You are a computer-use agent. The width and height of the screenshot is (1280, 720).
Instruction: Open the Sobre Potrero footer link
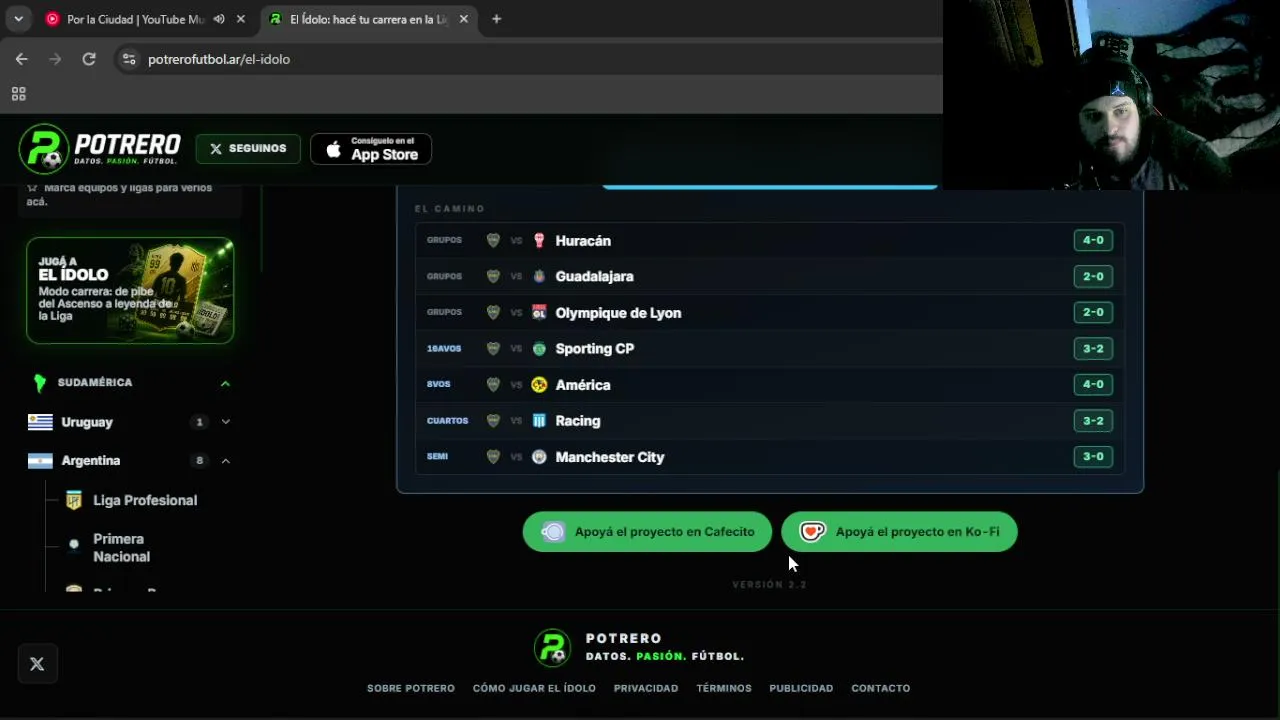(411, 688)
